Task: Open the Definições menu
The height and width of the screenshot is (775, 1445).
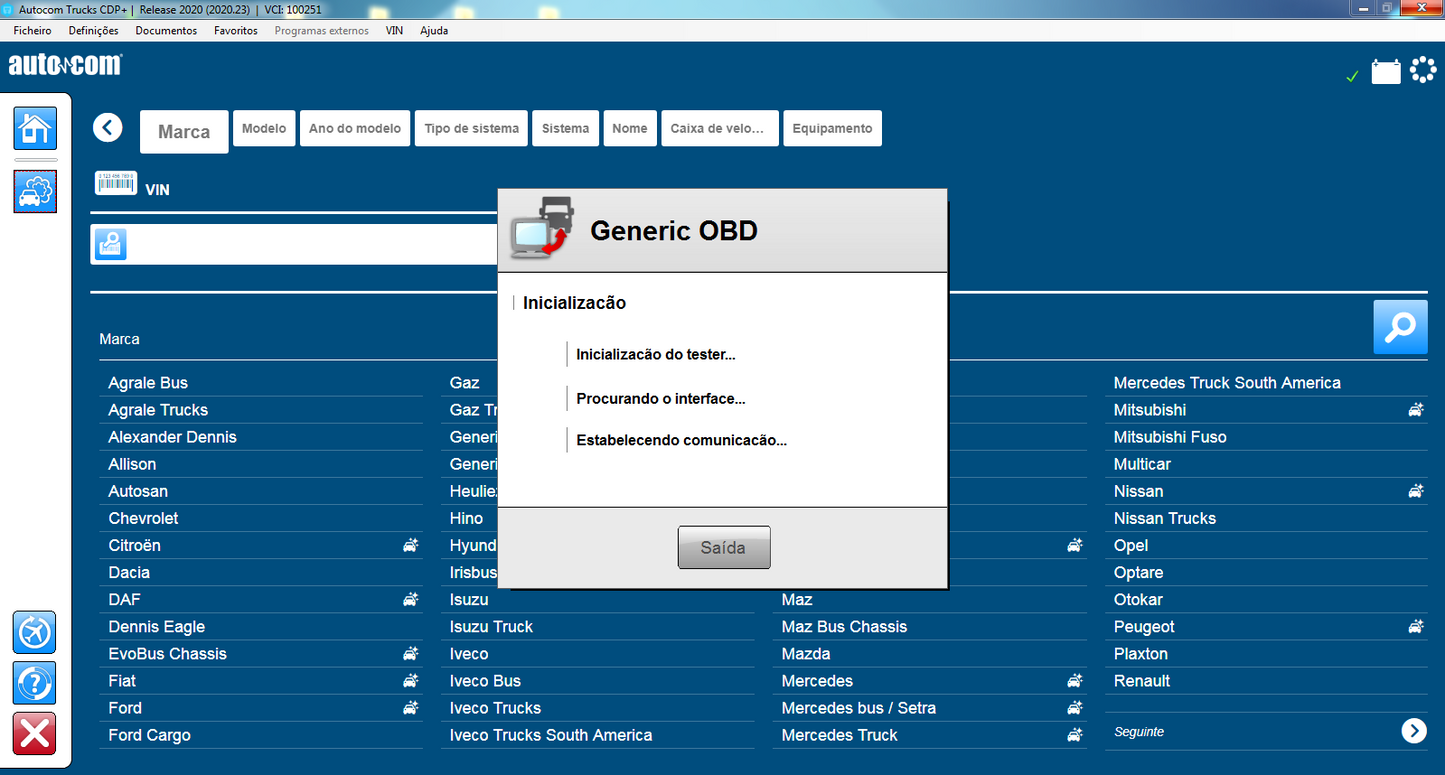Action: (x=93, y=30)
